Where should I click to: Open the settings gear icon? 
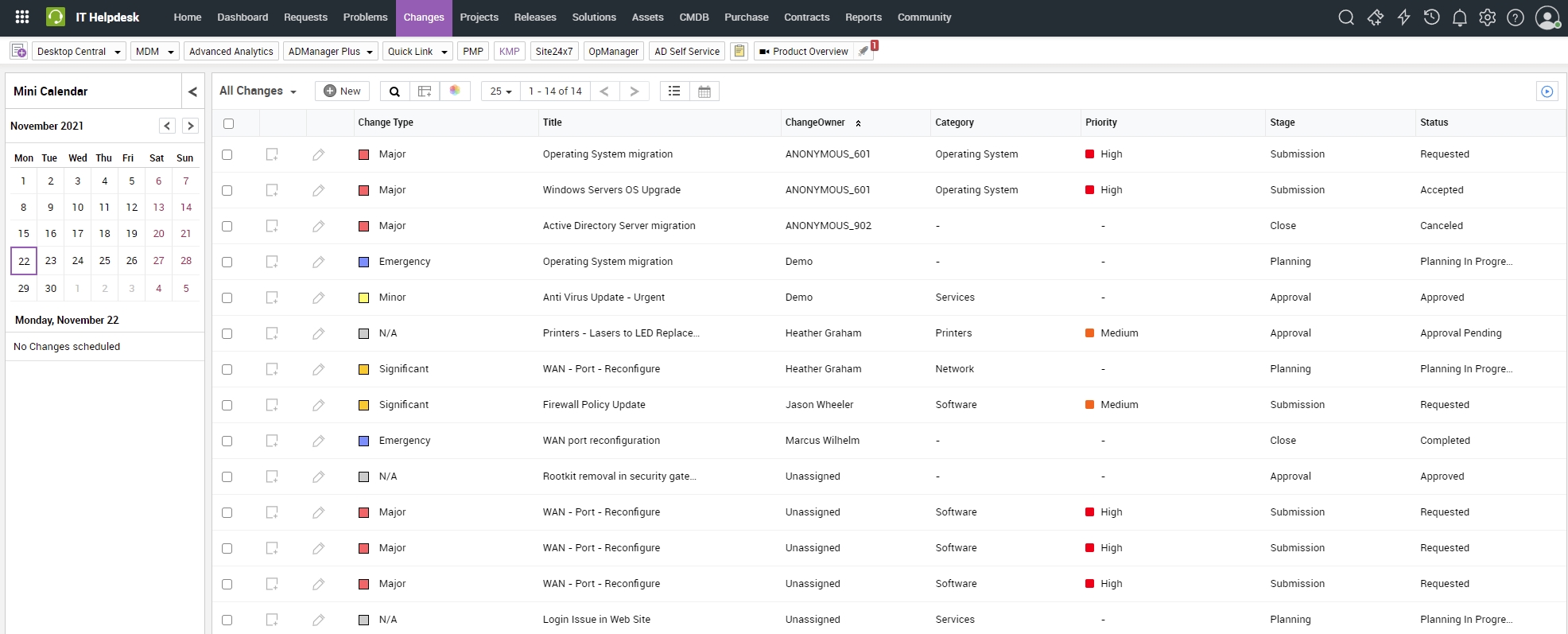pos(1487,18)
